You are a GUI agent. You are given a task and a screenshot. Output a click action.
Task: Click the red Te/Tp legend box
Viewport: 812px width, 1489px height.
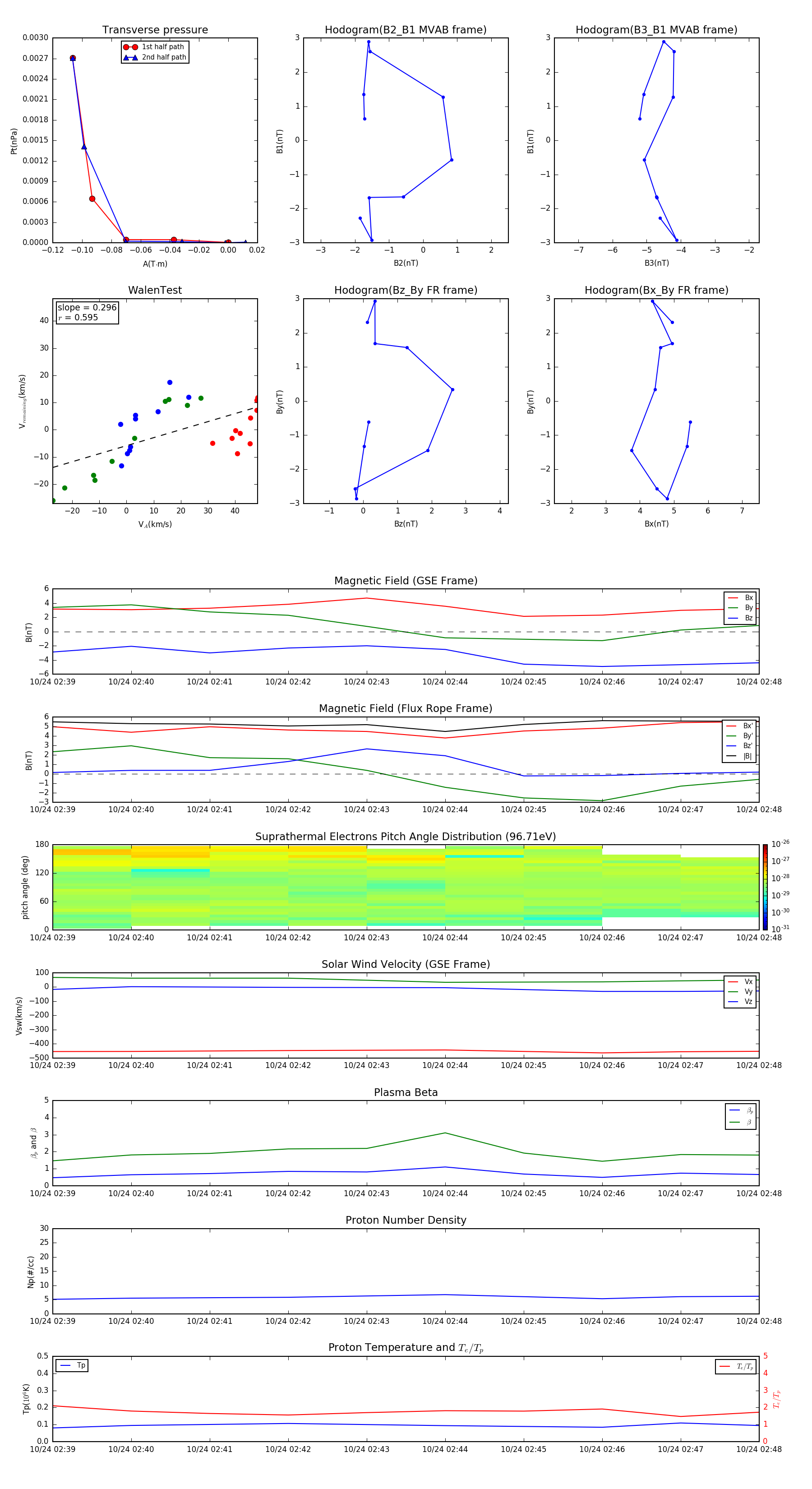click(736, 1366)
